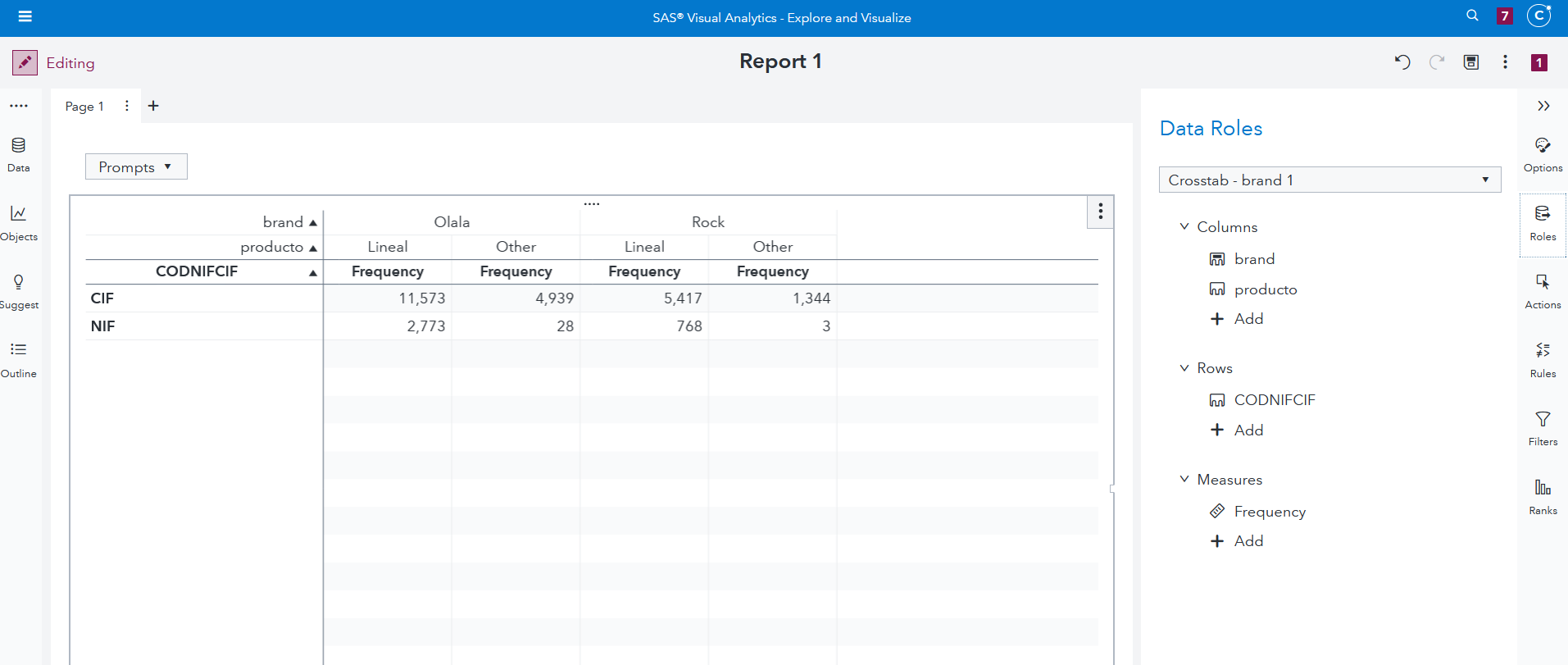The width and height of the screenshot is (1568, 665).
Task: Click Add under Measures
Action: point(1238,541)
